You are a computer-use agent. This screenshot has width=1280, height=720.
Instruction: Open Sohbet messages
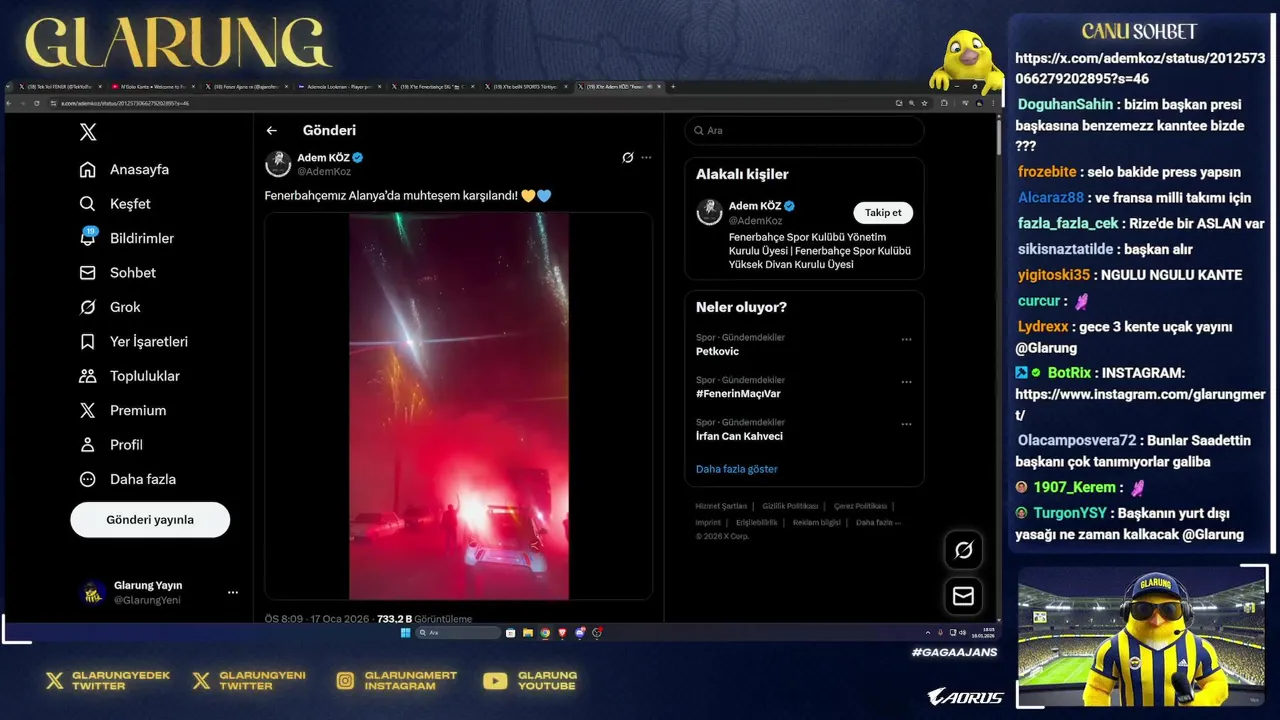(118, 273)
